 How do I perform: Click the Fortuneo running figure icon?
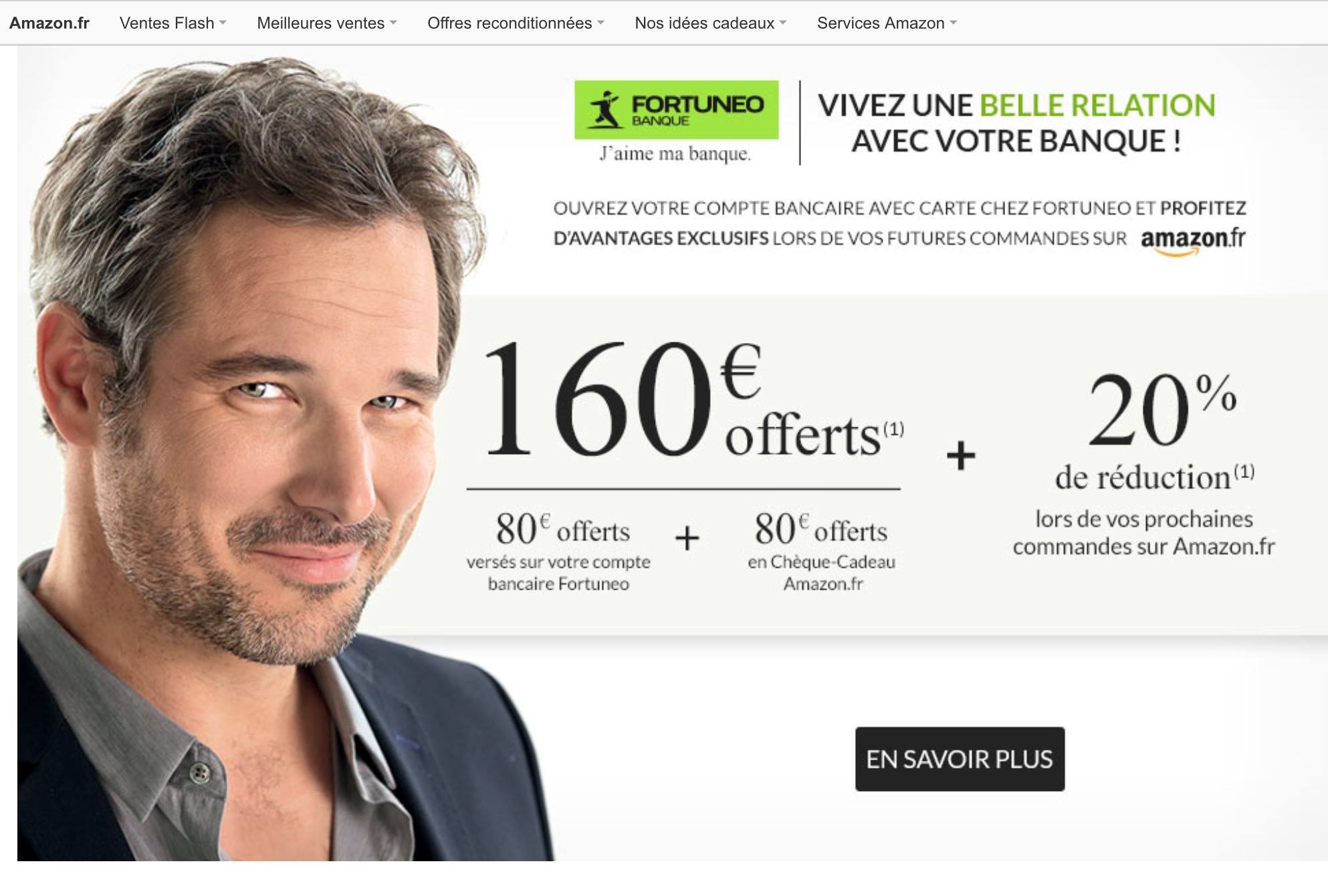(604, 110)
